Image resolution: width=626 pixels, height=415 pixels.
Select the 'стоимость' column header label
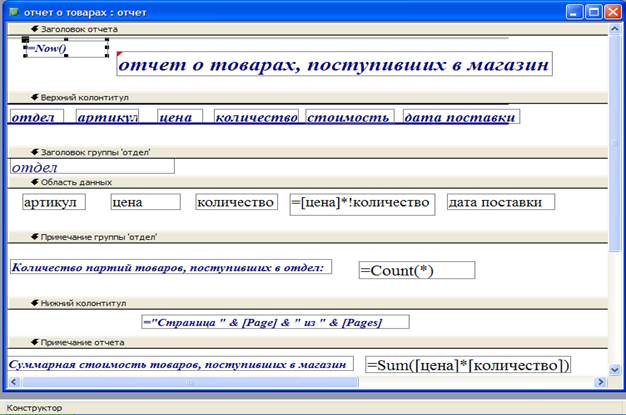tap(350, 116)
